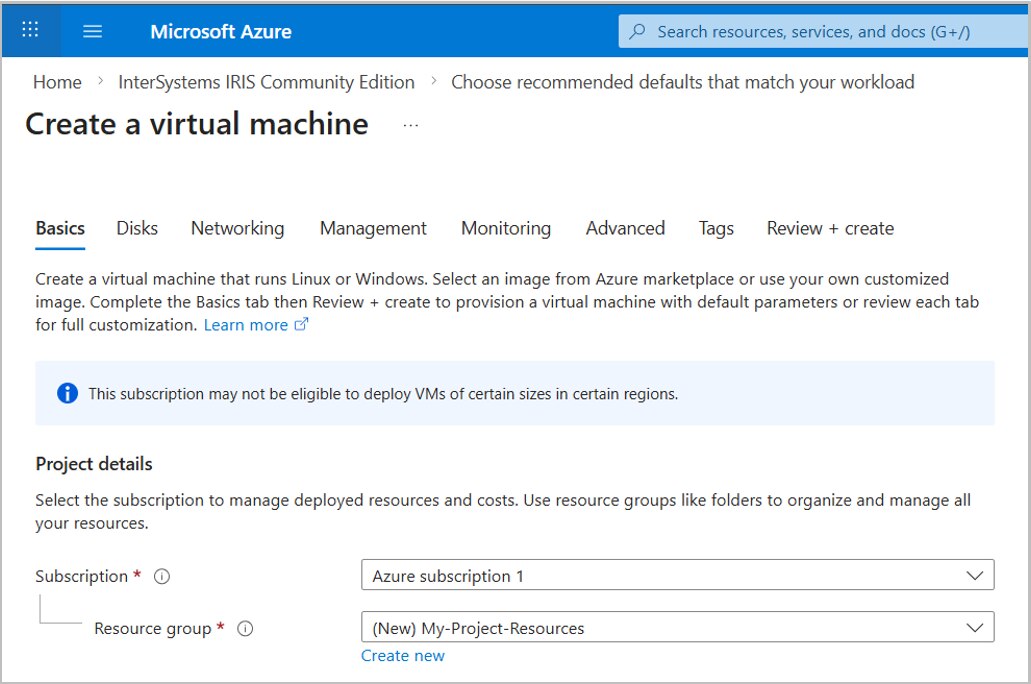1031x684 pixels.
Task: Click Create new under Resource group
Action: pyautogui.click(x=402, y=655)
